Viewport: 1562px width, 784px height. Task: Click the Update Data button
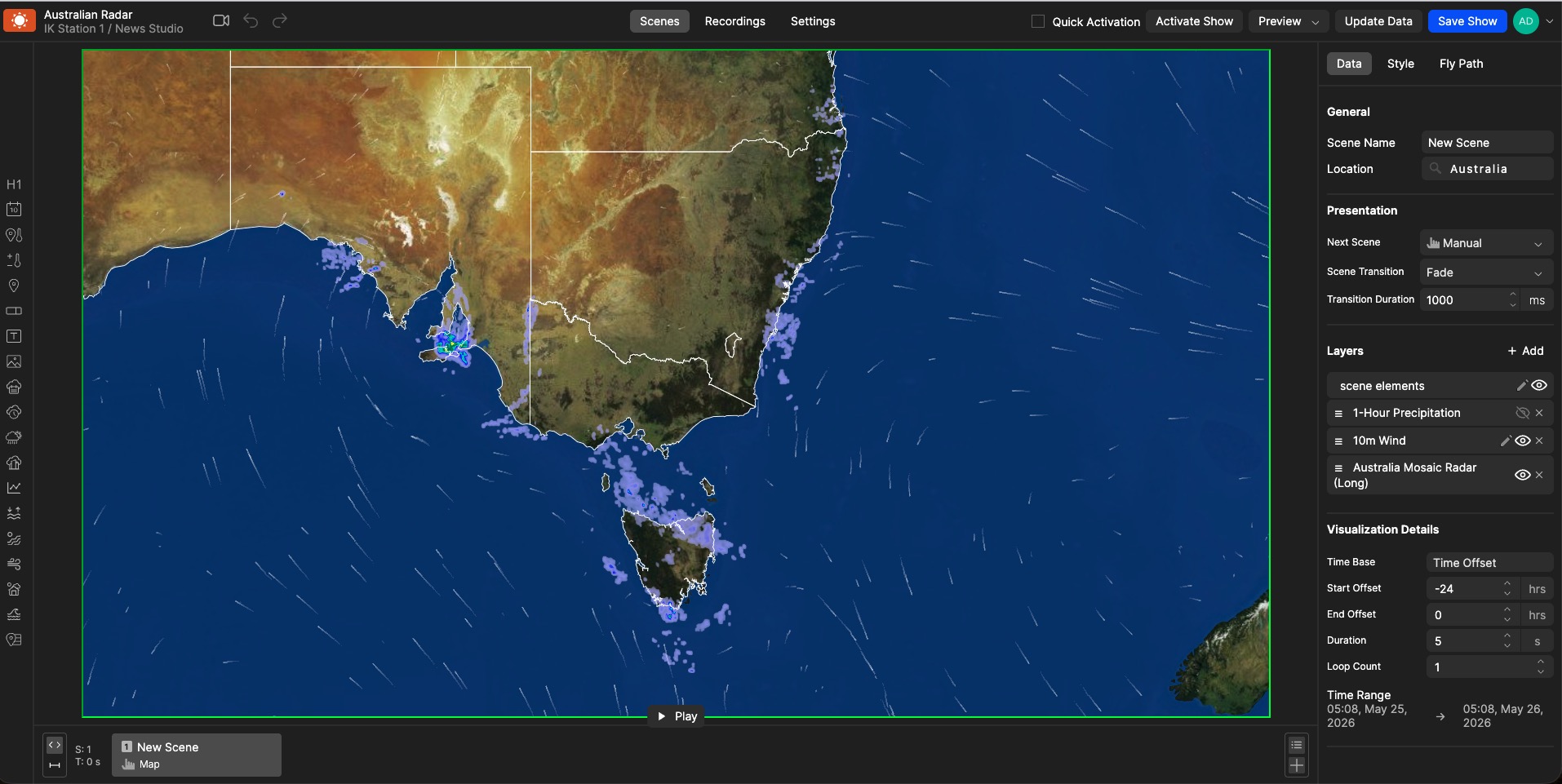click(x=1378, y=21)
